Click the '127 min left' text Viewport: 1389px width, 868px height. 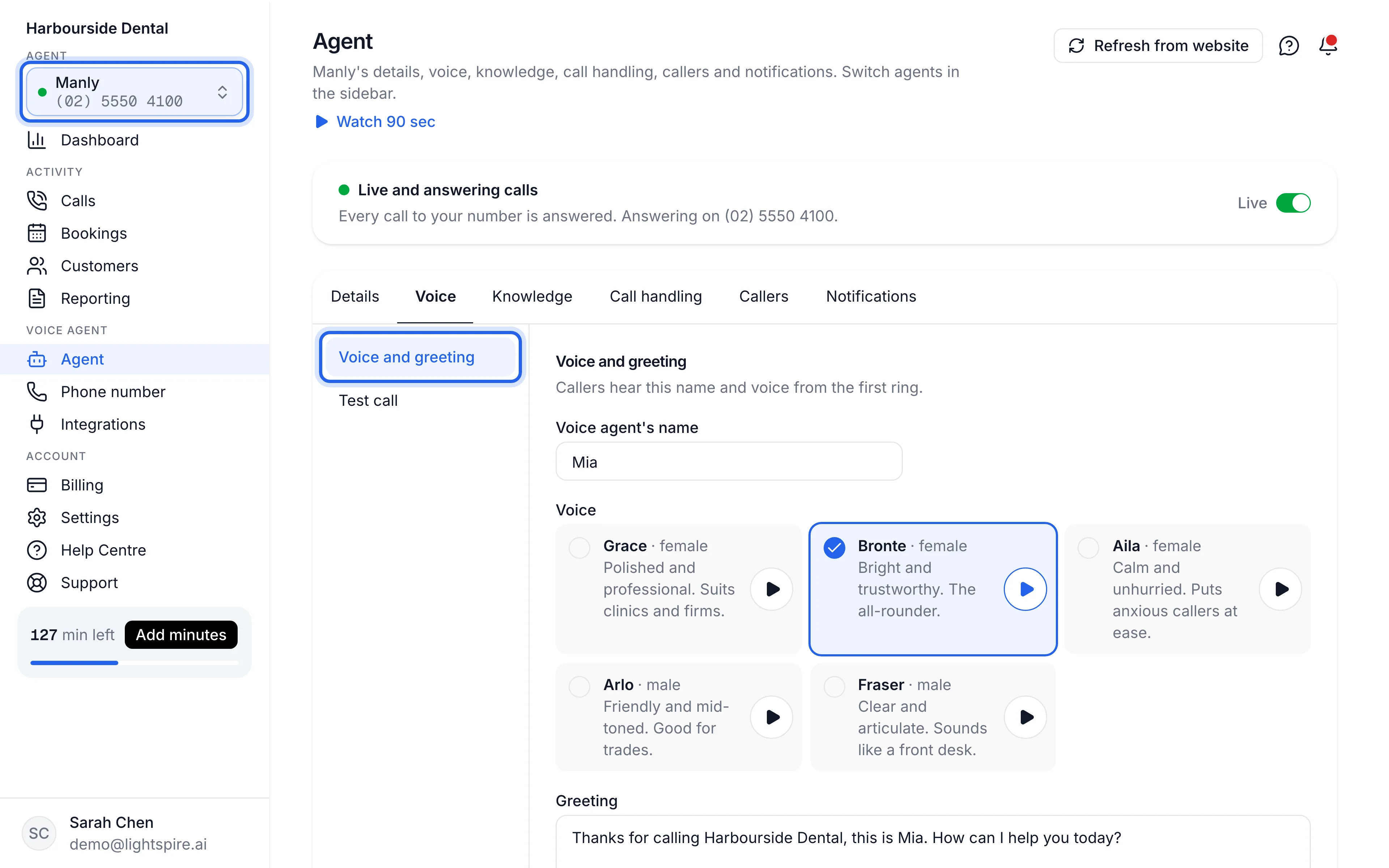72,634
